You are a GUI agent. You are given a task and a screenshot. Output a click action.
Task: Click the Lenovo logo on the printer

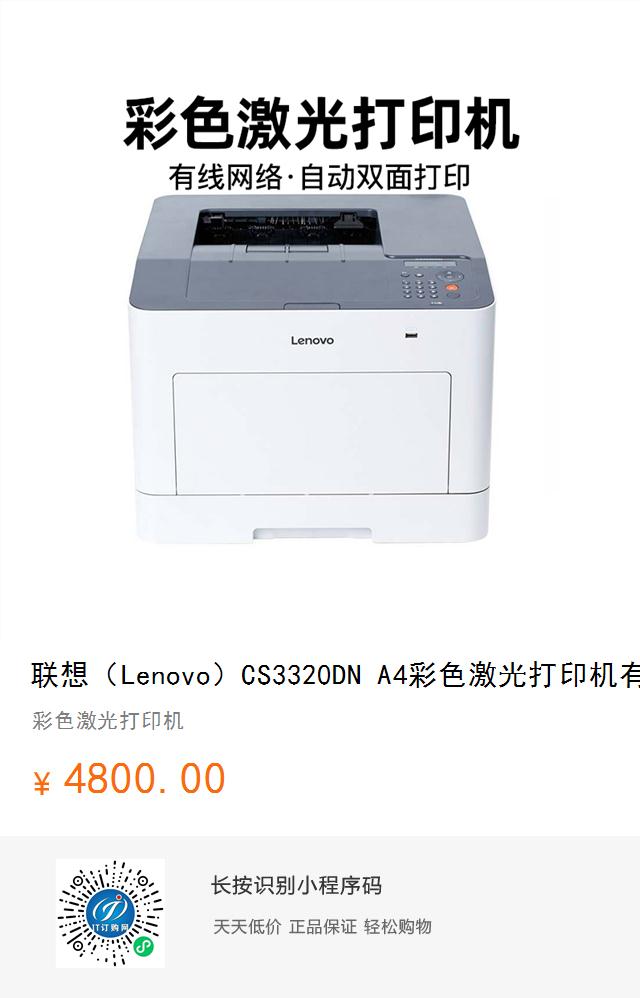tap(312, 341)
